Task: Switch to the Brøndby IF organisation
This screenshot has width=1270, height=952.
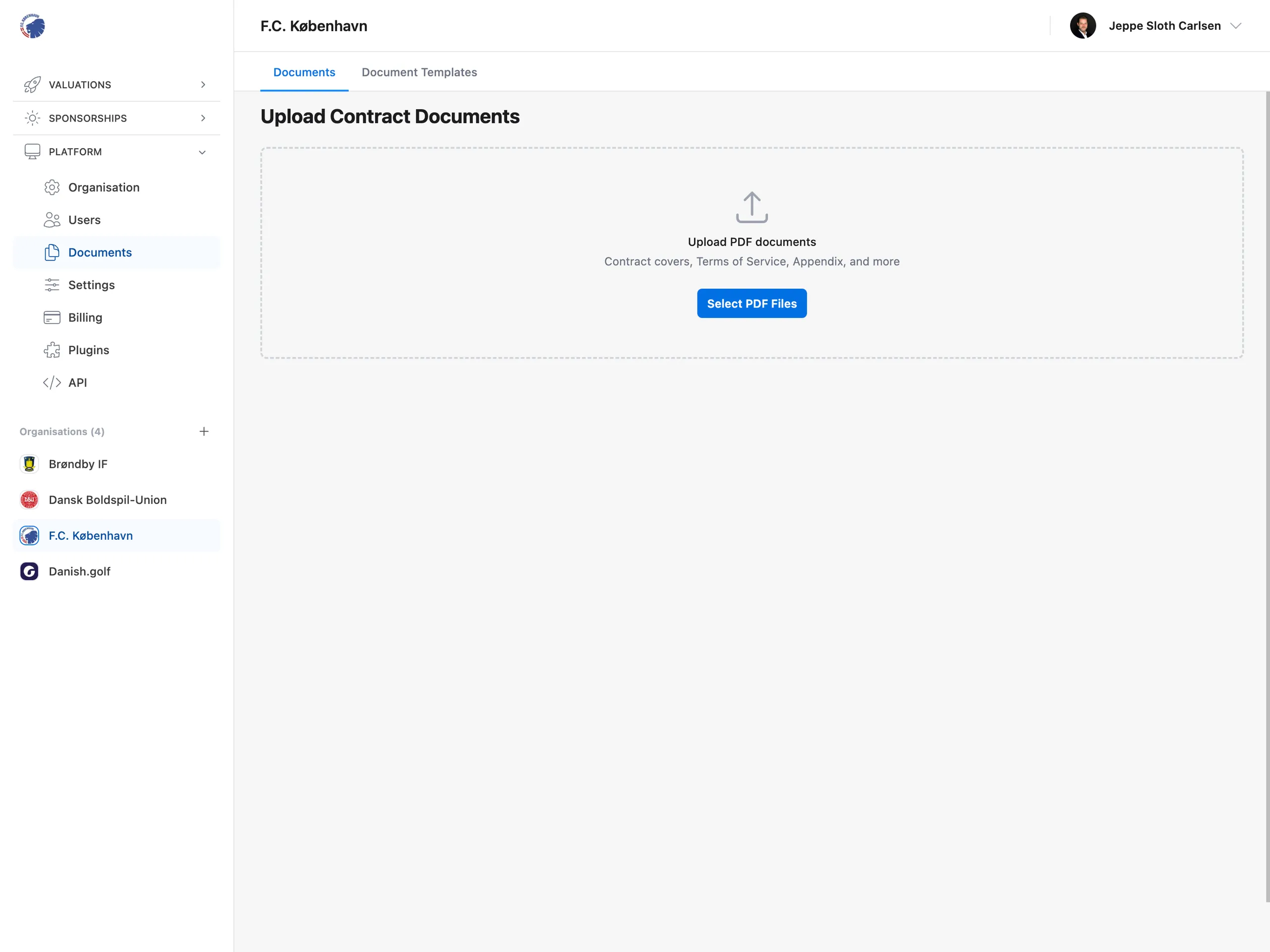Action: [117, 464]
